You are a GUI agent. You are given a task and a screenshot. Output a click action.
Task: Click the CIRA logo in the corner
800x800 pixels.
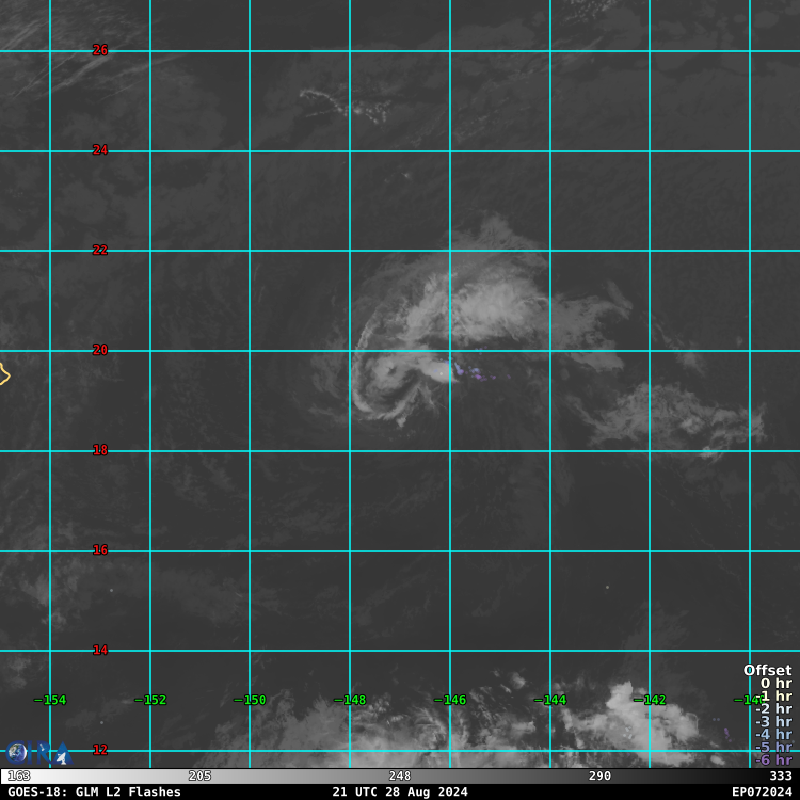click(x=37, y=752)
